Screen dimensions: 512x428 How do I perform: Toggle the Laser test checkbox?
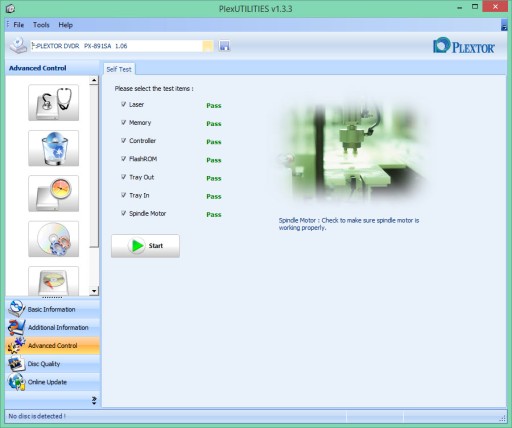pos(124,104)
